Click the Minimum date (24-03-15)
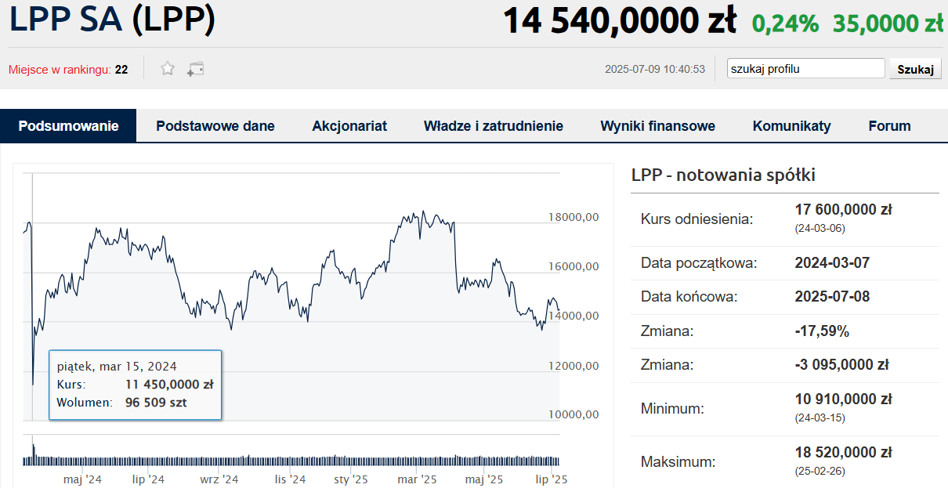 point(820,418)
